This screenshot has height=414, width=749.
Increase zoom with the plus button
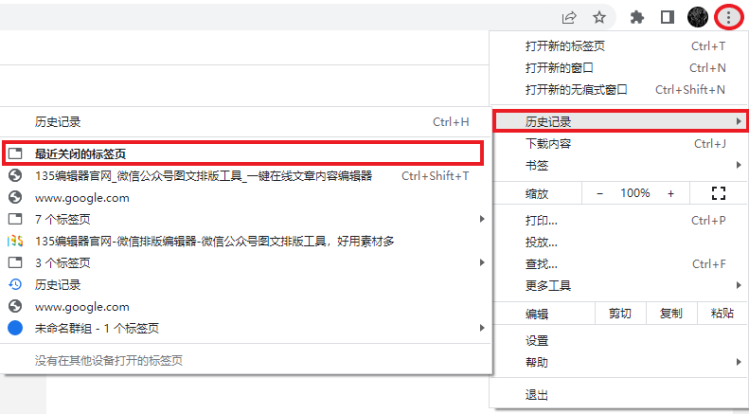[x=670, y=193]
